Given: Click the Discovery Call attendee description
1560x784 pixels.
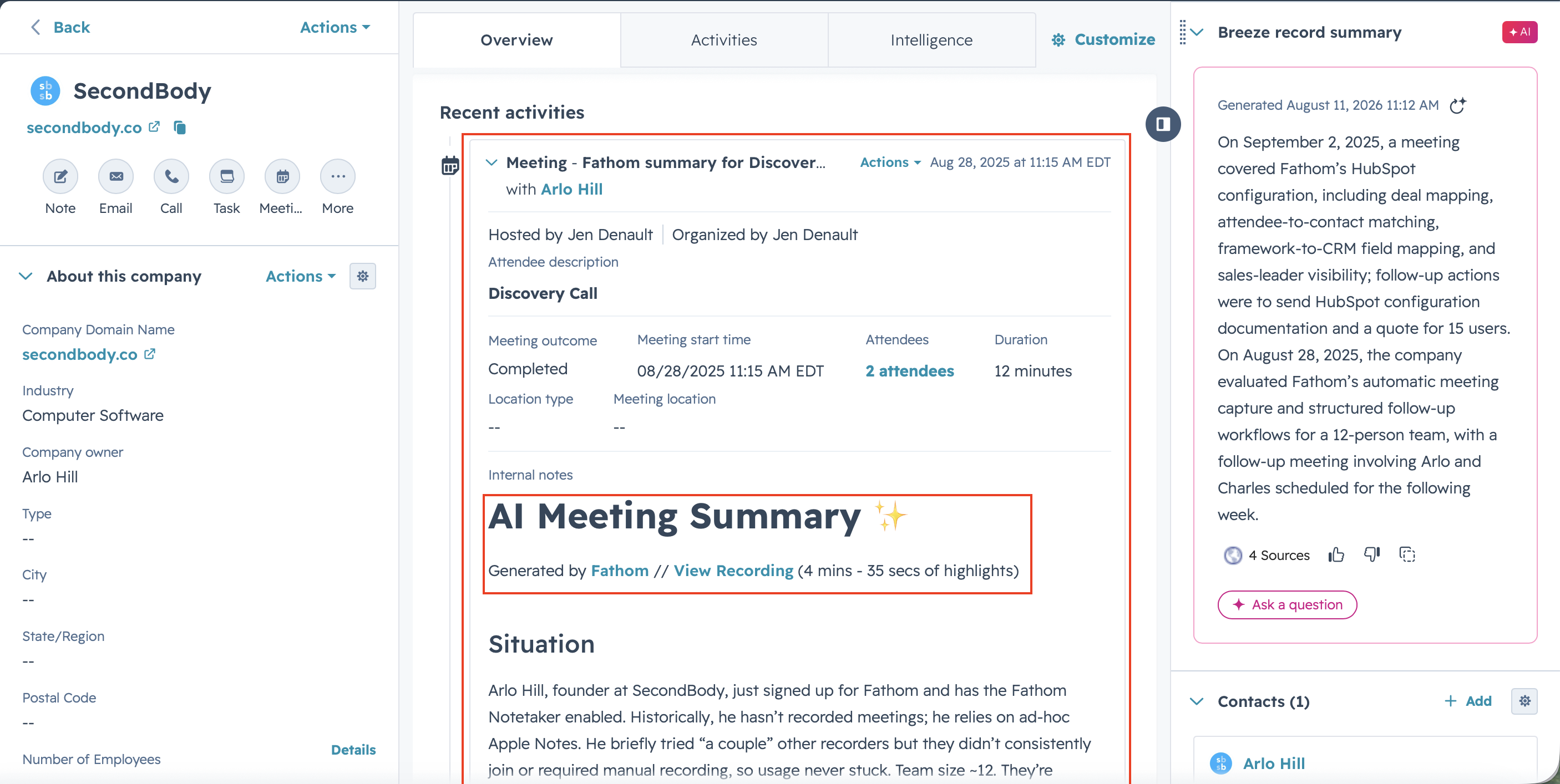Looking at the screenshot, I should pos(543,294).
